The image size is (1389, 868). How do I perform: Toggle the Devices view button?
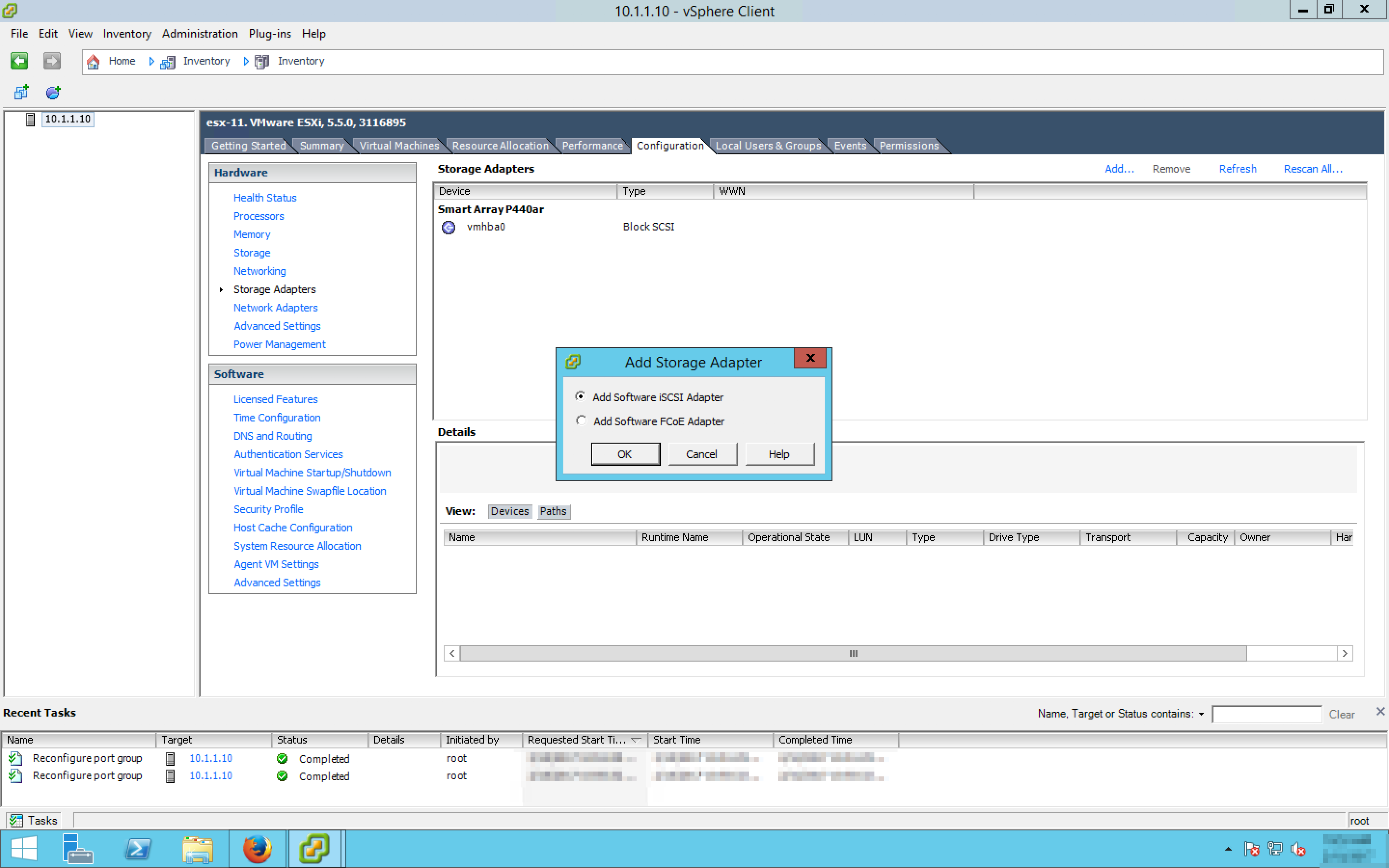pos(509,511)
